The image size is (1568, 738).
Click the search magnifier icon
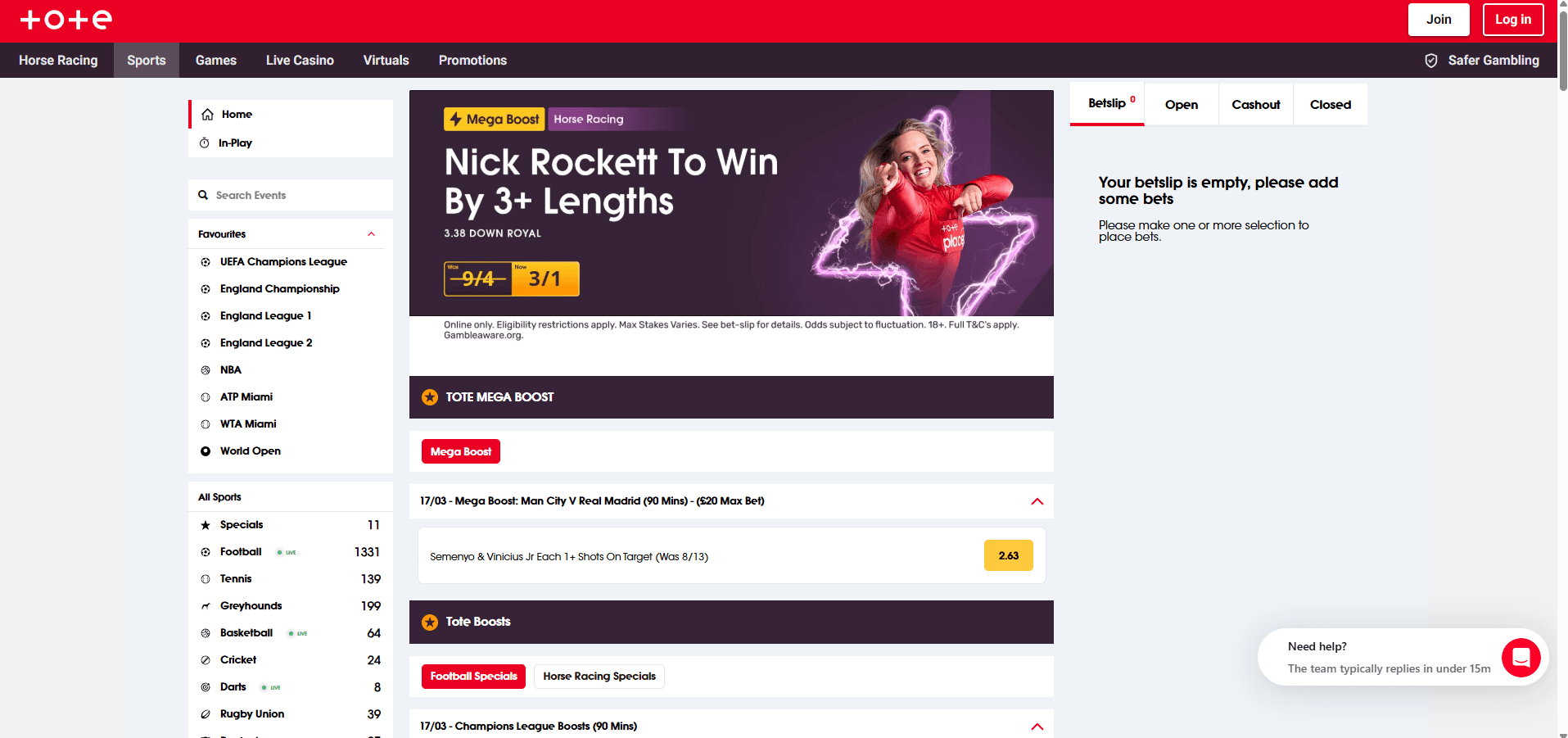tap(203, 195)
